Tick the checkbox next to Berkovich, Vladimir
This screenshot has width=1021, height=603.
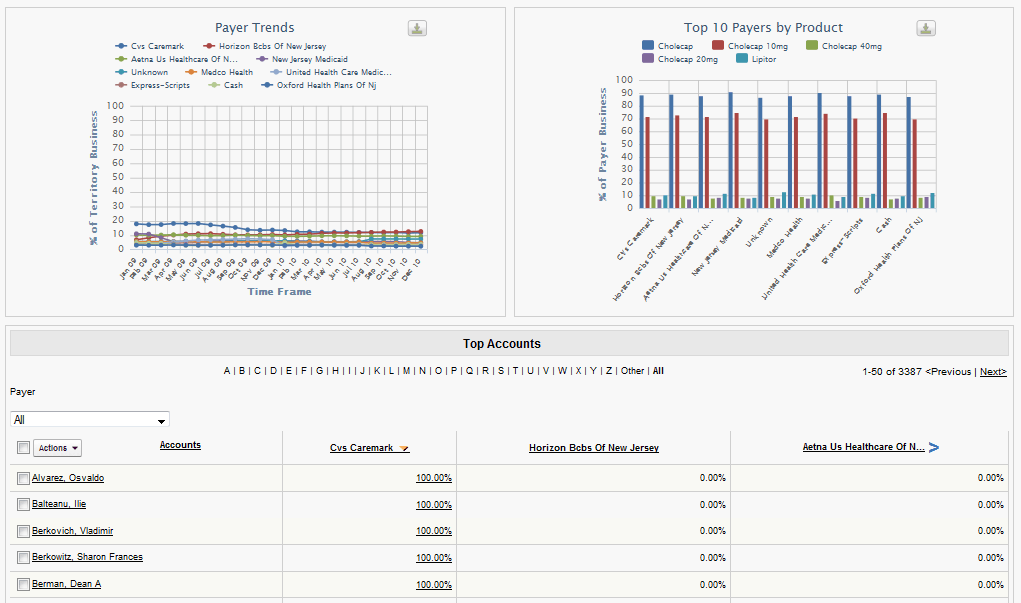click(x=23, y=531)
